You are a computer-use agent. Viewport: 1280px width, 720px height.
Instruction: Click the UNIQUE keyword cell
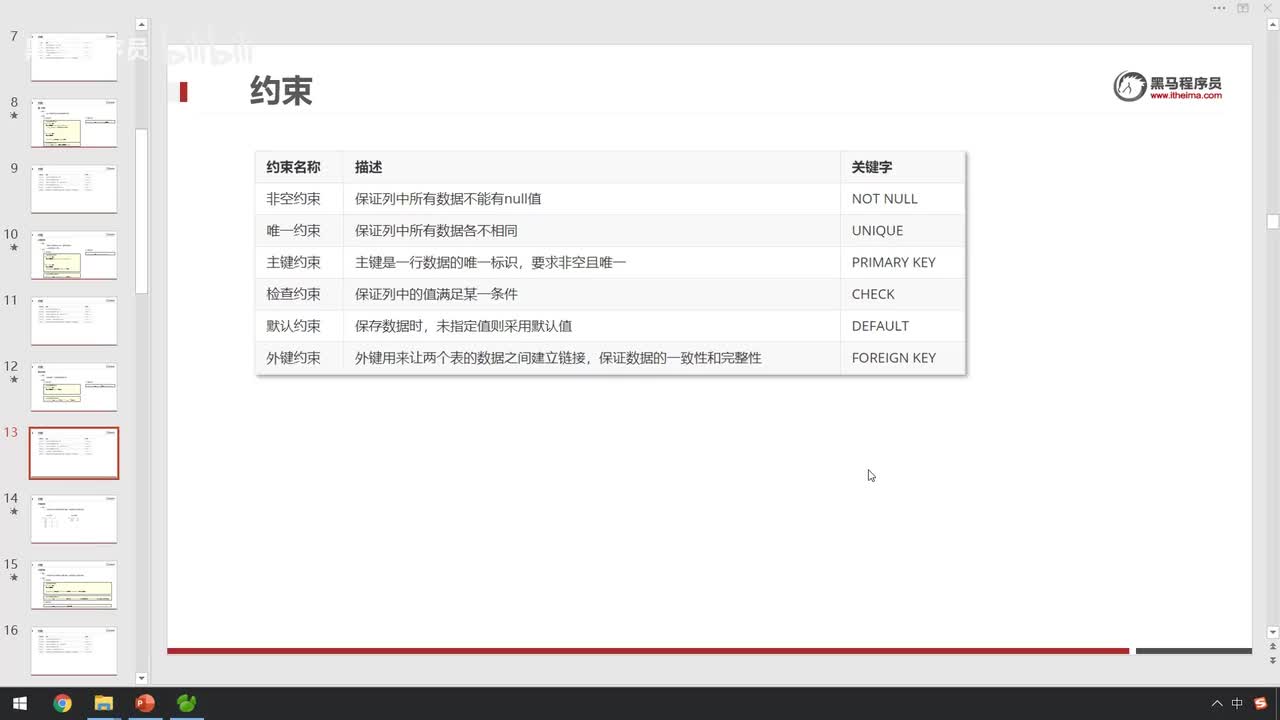point(903,231)
